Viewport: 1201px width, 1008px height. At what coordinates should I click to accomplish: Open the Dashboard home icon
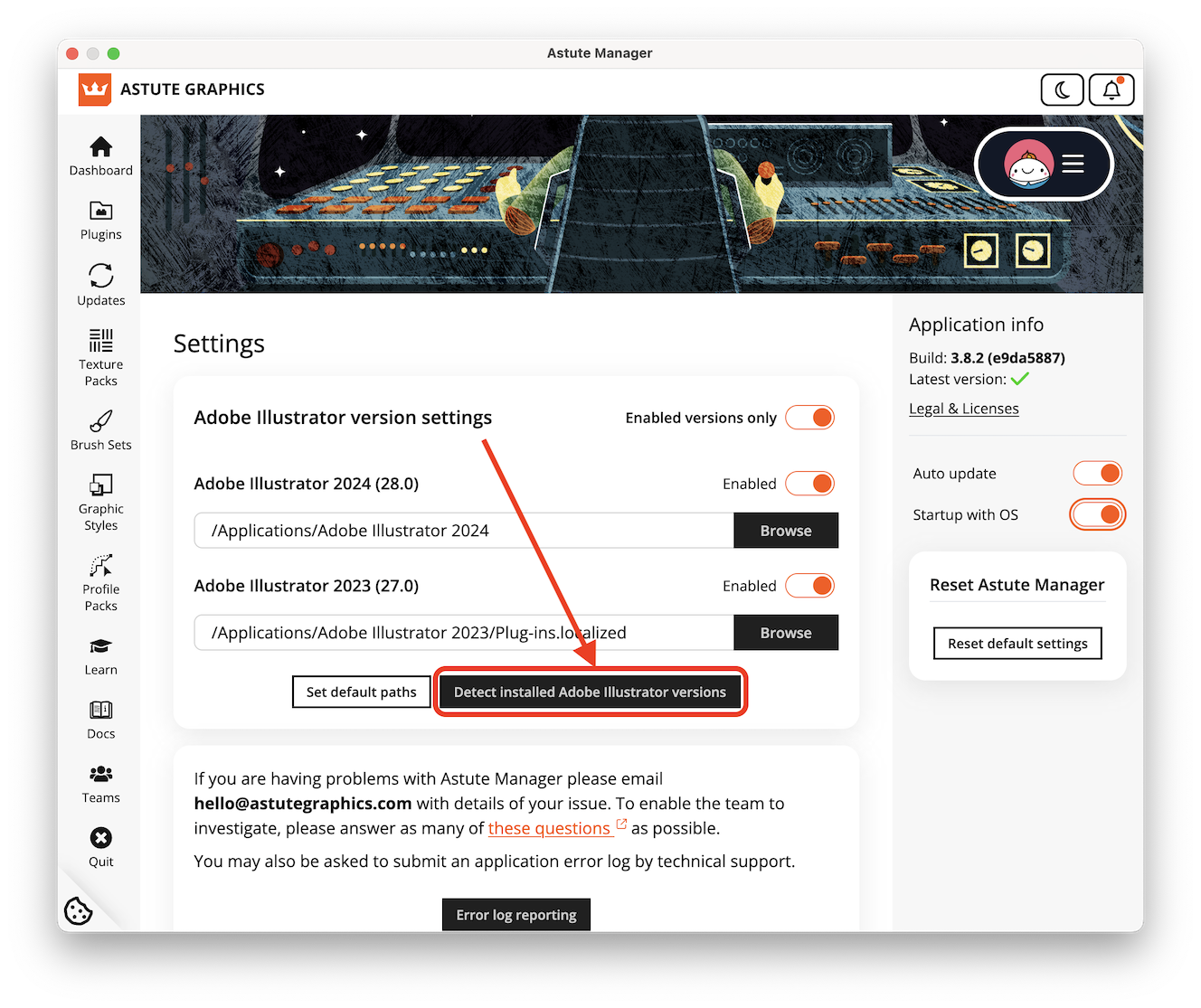100,155
